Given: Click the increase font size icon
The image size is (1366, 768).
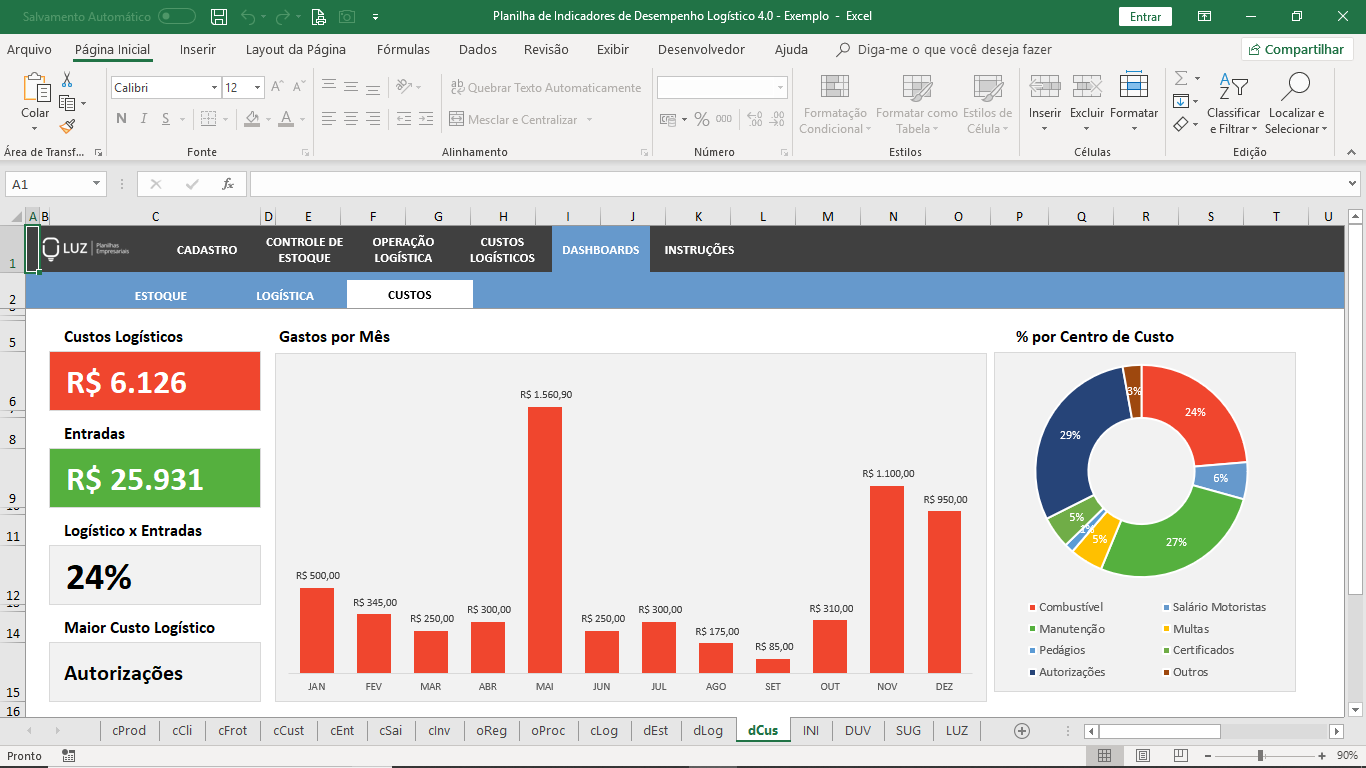Looking at the screenshot, I should coord(279,88).
